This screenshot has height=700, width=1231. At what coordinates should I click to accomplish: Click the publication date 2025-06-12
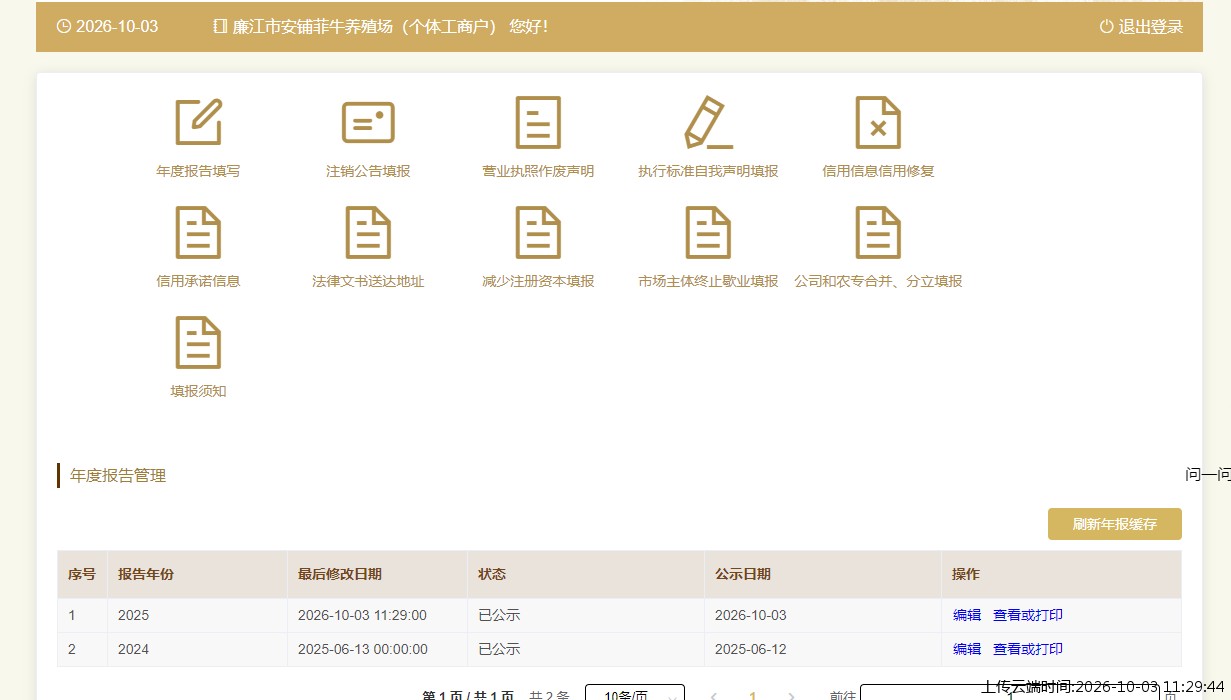click(x=751, y=649)
